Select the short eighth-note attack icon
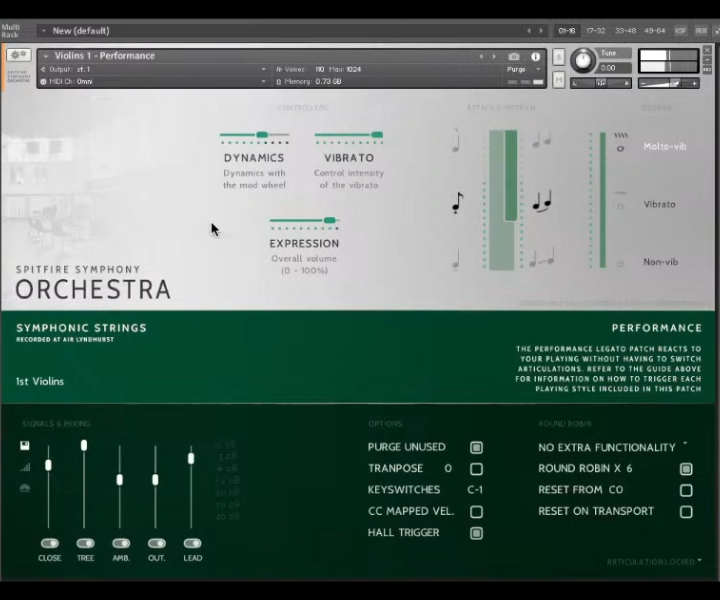 pos(457,202)
